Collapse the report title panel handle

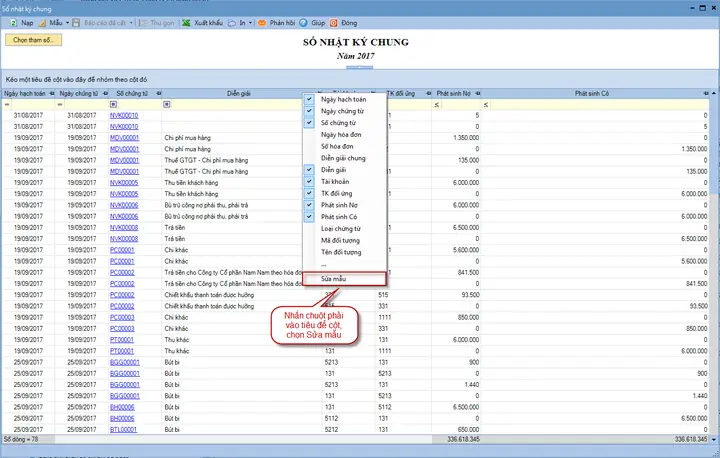[x=360, y=67]
